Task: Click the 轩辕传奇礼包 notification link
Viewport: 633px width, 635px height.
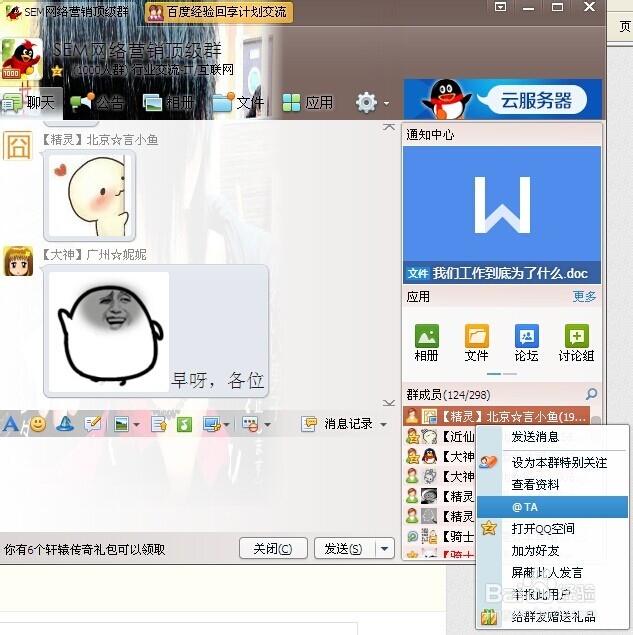Action: 84,549
